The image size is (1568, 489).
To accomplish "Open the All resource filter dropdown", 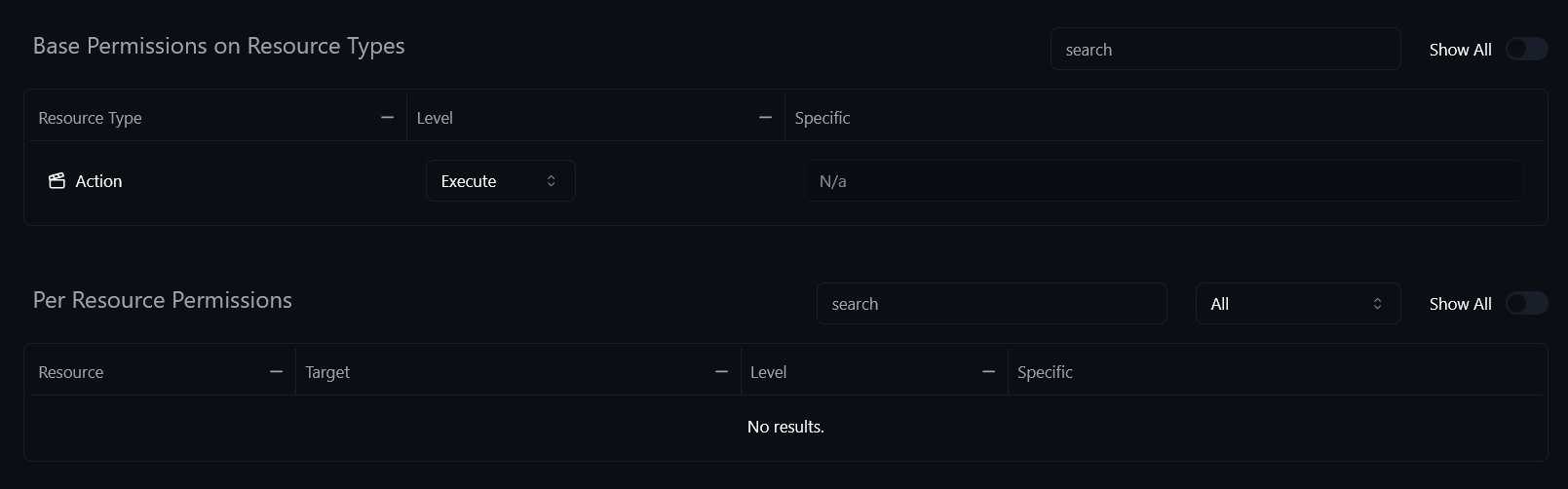I will click(1297, 304).
